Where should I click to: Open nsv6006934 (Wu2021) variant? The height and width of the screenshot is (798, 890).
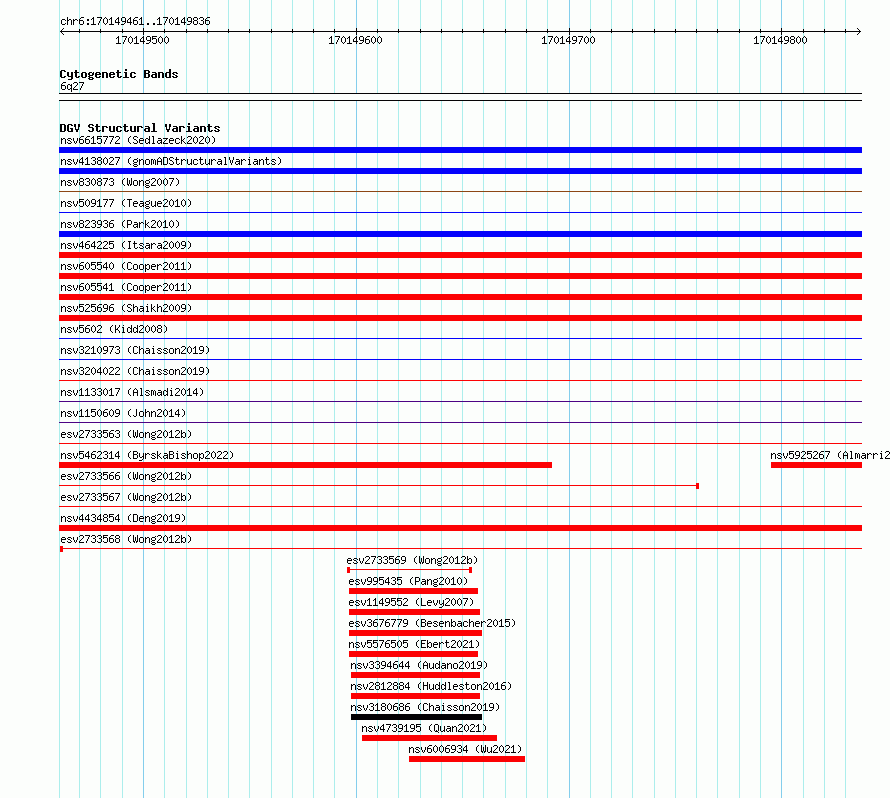(x=465, y=749)
